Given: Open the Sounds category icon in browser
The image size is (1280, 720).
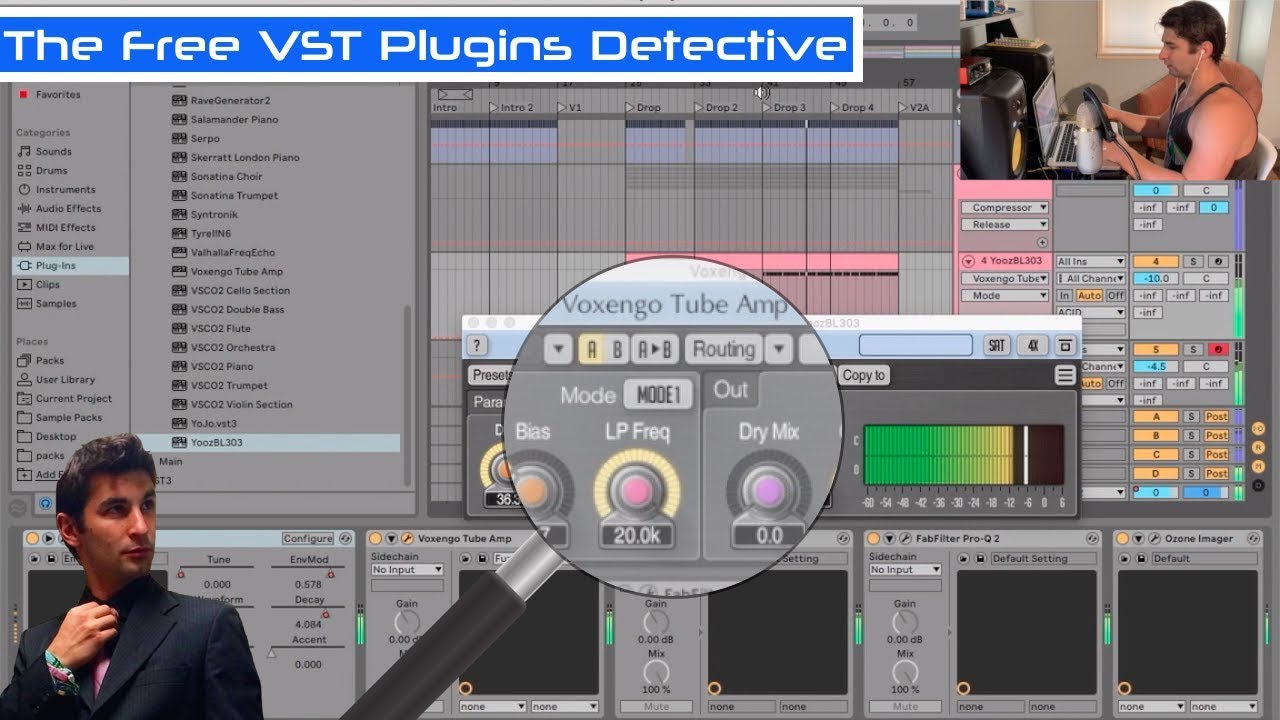Looking at the screenshot, I should (25, 152).
